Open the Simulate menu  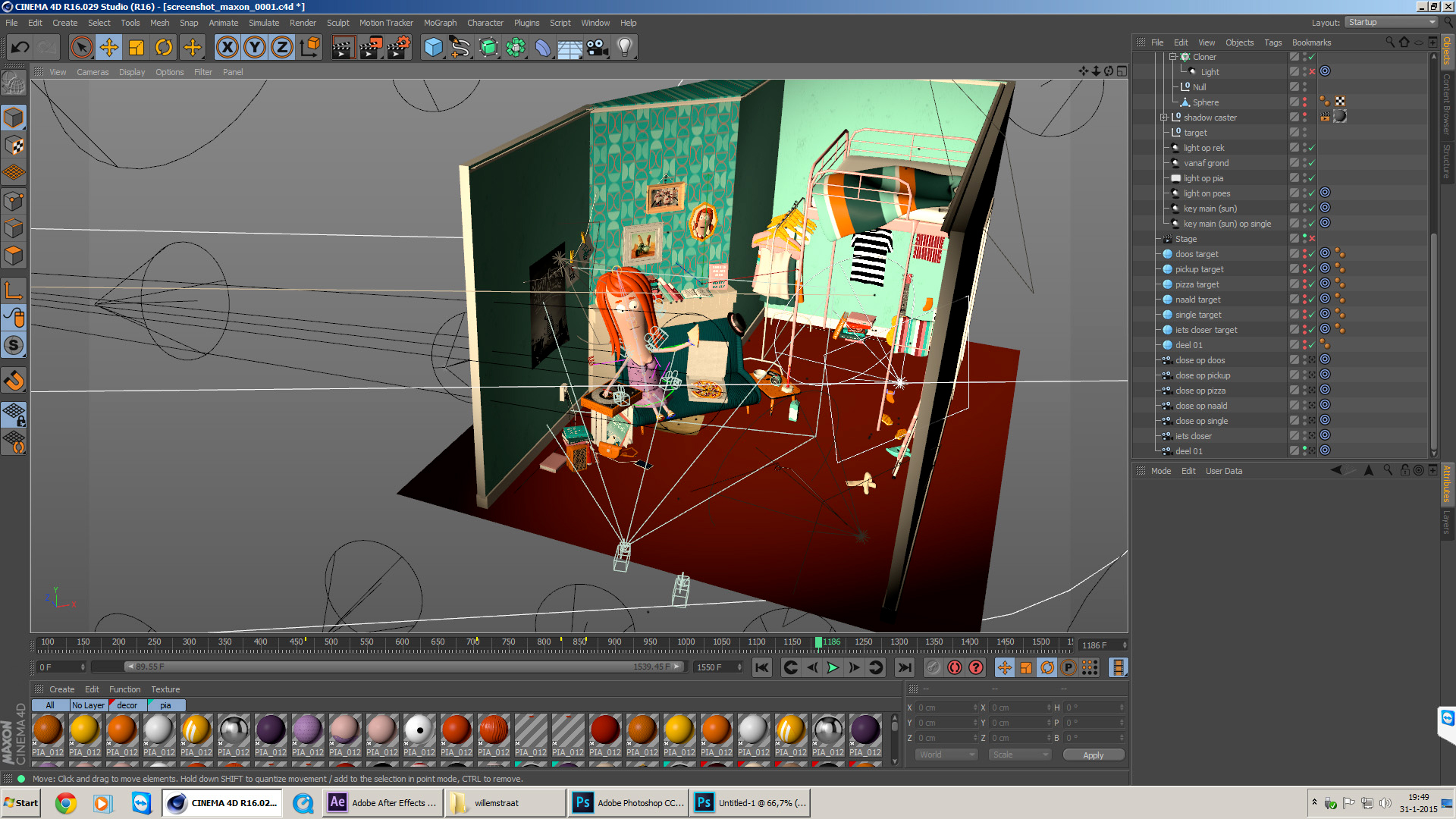[x=264, y=23]
